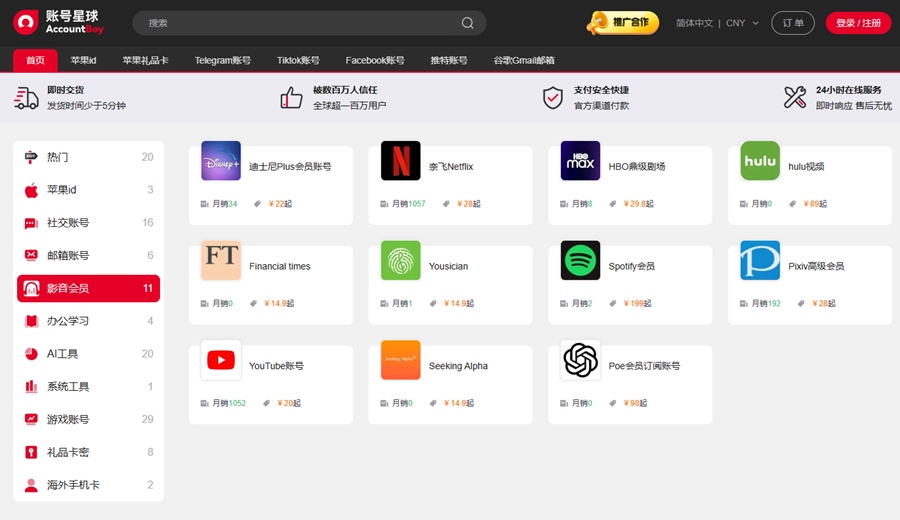Open the 苹果id navigation tab
The image size is (900, 520).
click(83, 60)
